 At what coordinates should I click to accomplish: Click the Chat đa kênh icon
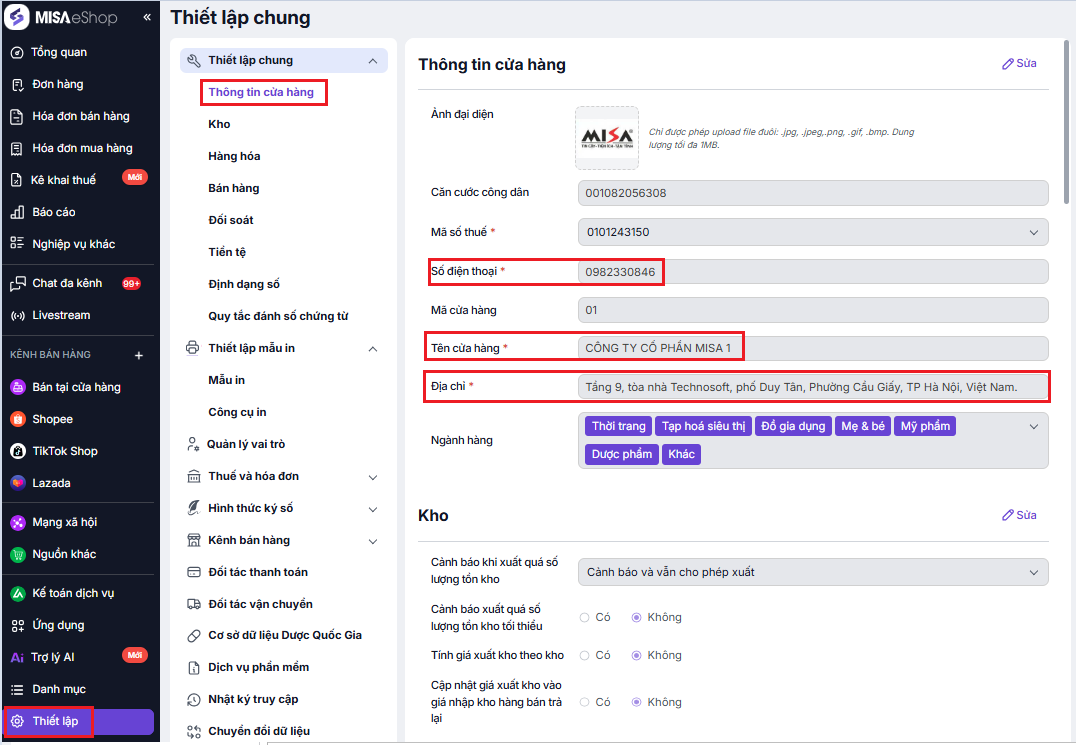point(17,283)
